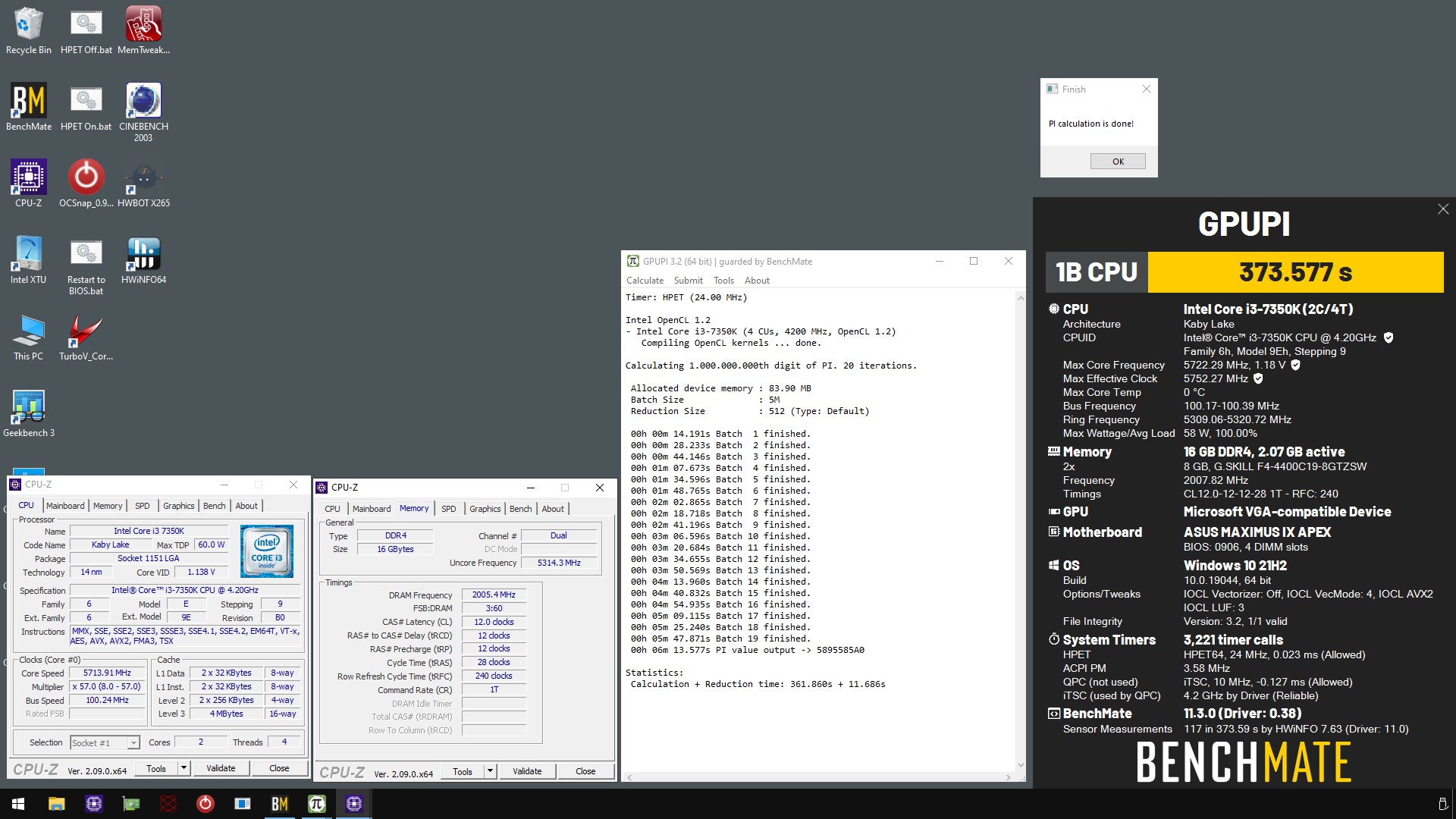Confirm Finish dialog with OK
1456x819 pixels.
(1118, 162)
